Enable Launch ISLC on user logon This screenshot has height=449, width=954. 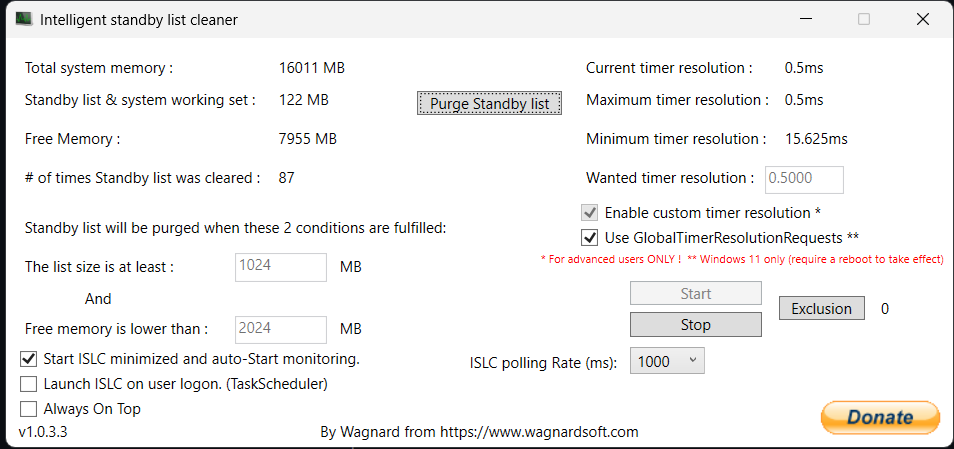click(28, 385)
